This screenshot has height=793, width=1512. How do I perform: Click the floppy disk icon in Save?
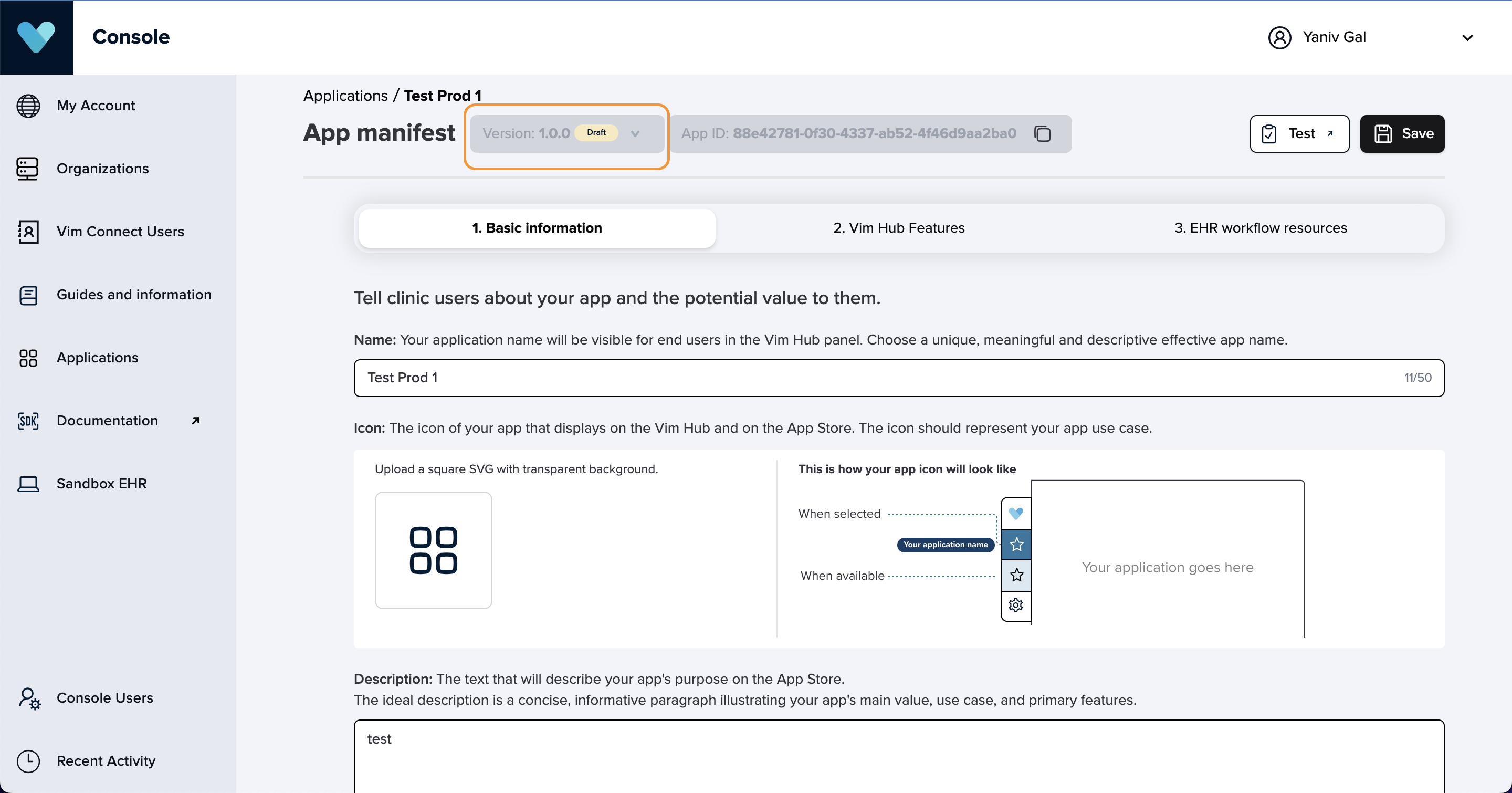(x=1383, y=134)
